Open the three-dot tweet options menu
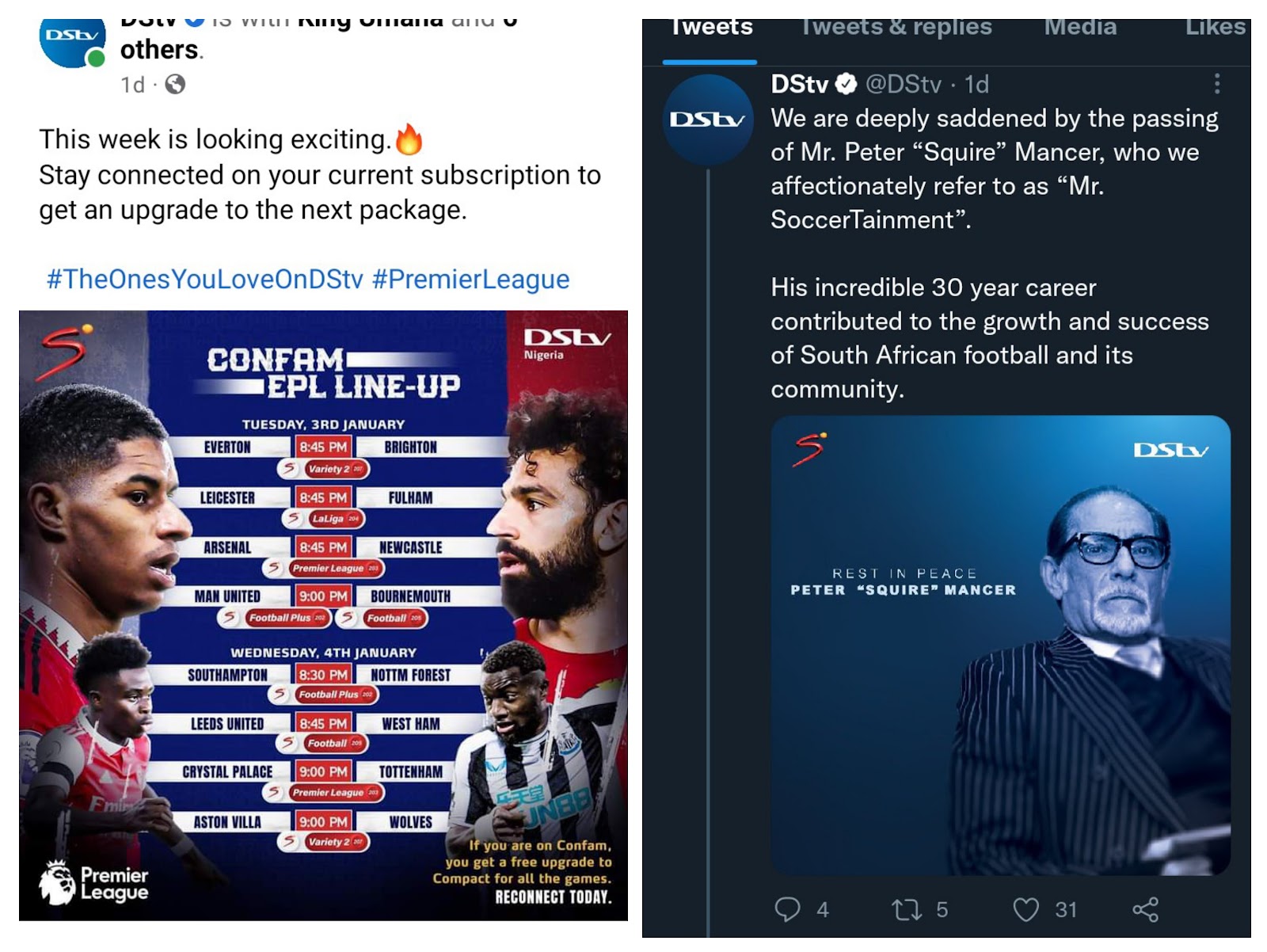Image resolution: width=1267 pixels, height=952 pixels. [x=1217, y=84]
